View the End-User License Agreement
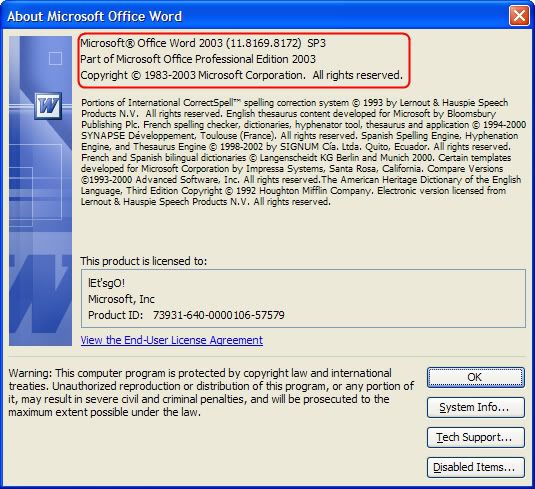 click(172, 340)
